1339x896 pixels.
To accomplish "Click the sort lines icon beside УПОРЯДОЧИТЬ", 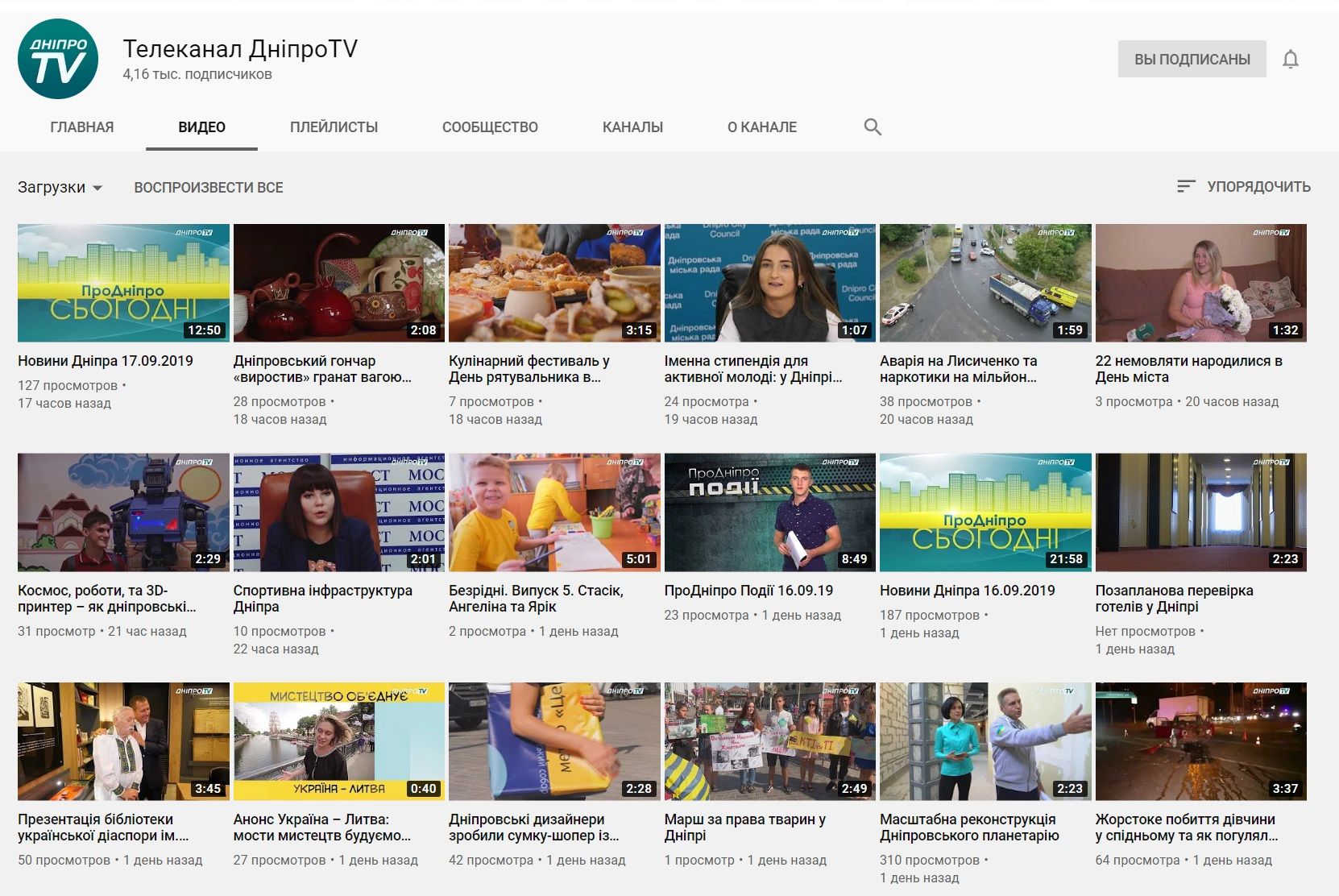I will point(1185,187).
